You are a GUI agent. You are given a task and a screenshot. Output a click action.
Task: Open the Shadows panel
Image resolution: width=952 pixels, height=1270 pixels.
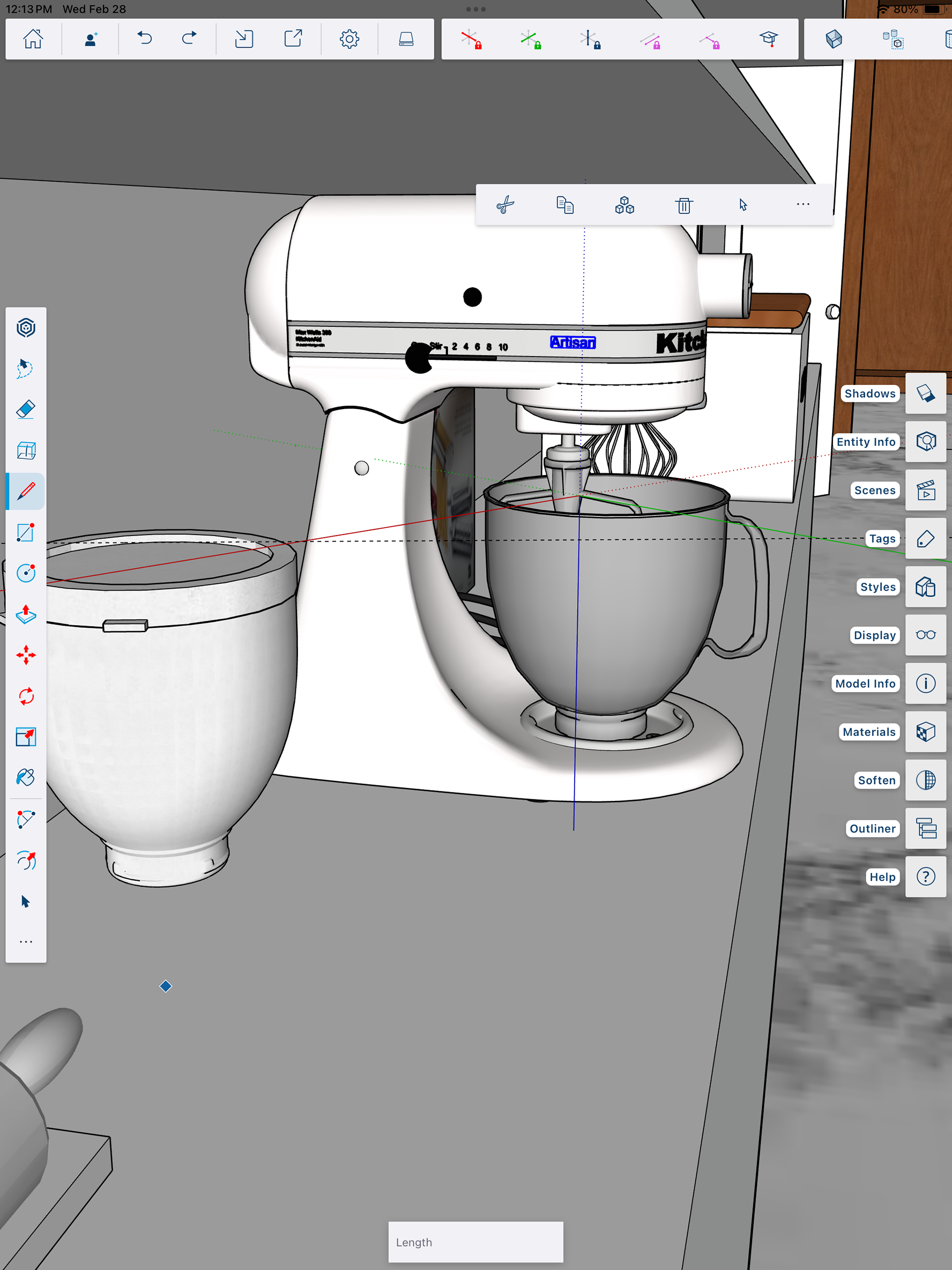click(x=925, y=393)
